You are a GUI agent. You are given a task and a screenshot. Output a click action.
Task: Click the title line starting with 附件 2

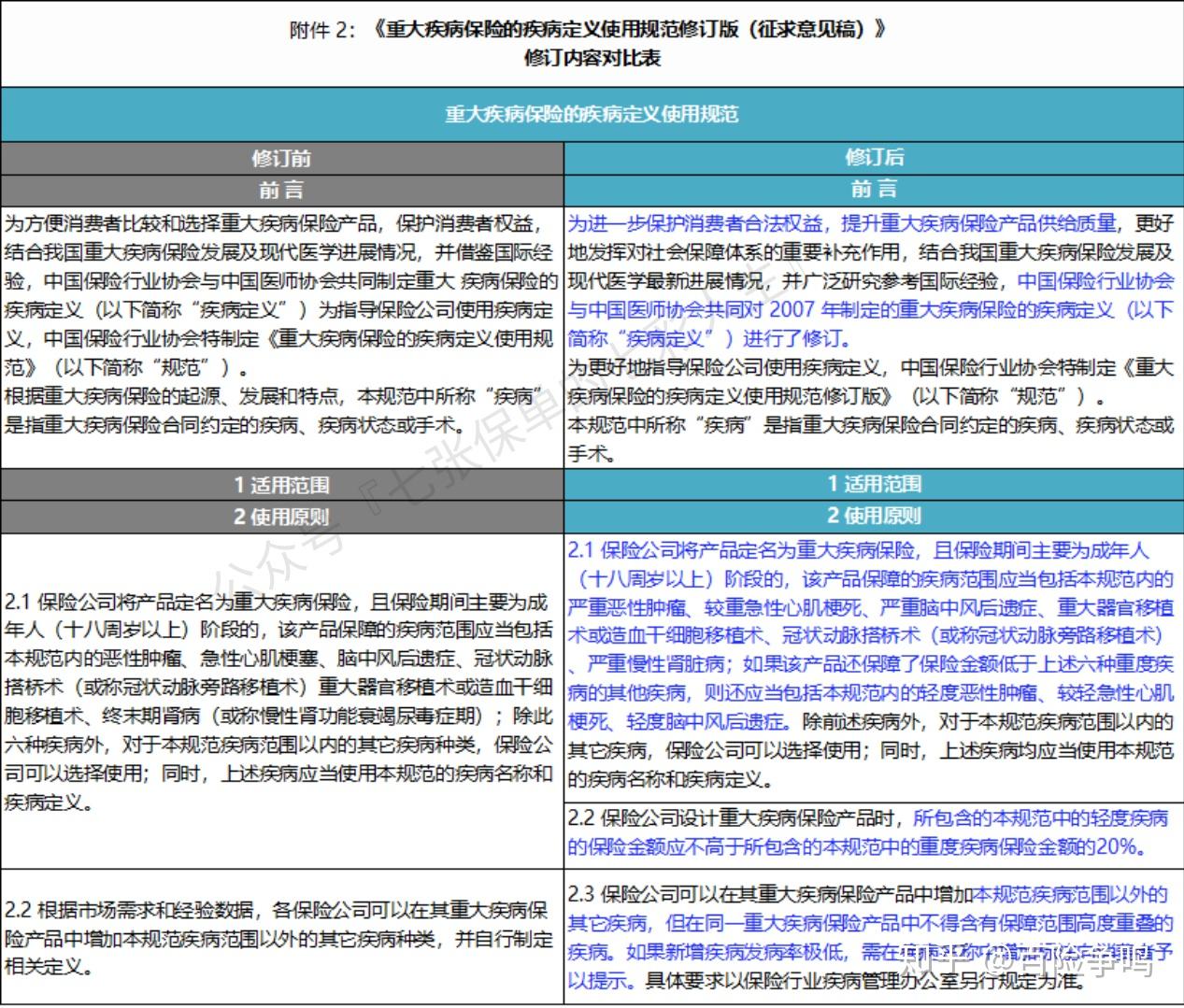click(x=589, y=29)
